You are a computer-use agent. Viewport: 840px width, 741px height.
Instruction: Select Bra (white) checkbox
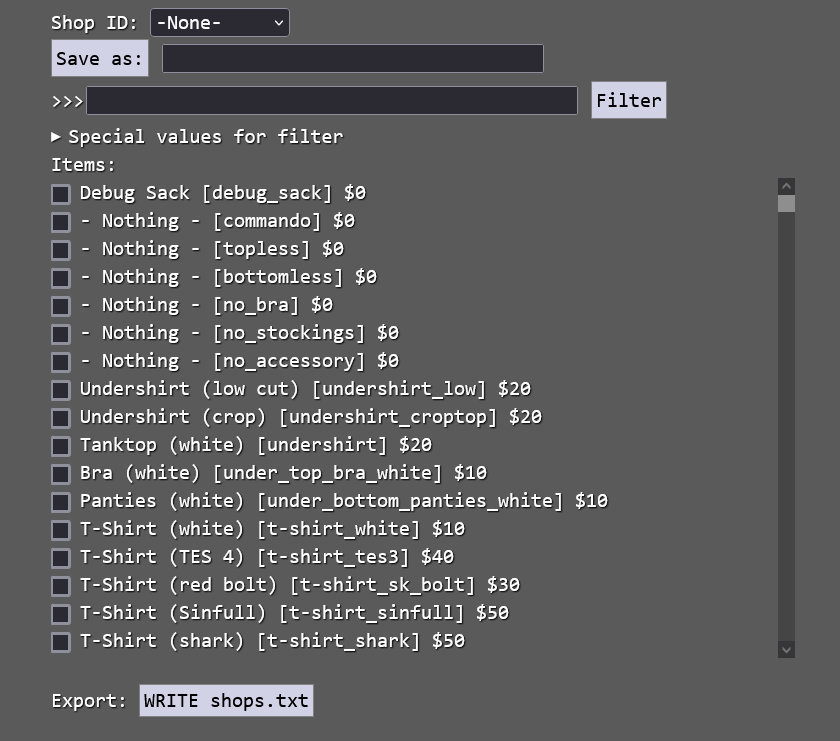pyautogui.click(x=61, y=474)
